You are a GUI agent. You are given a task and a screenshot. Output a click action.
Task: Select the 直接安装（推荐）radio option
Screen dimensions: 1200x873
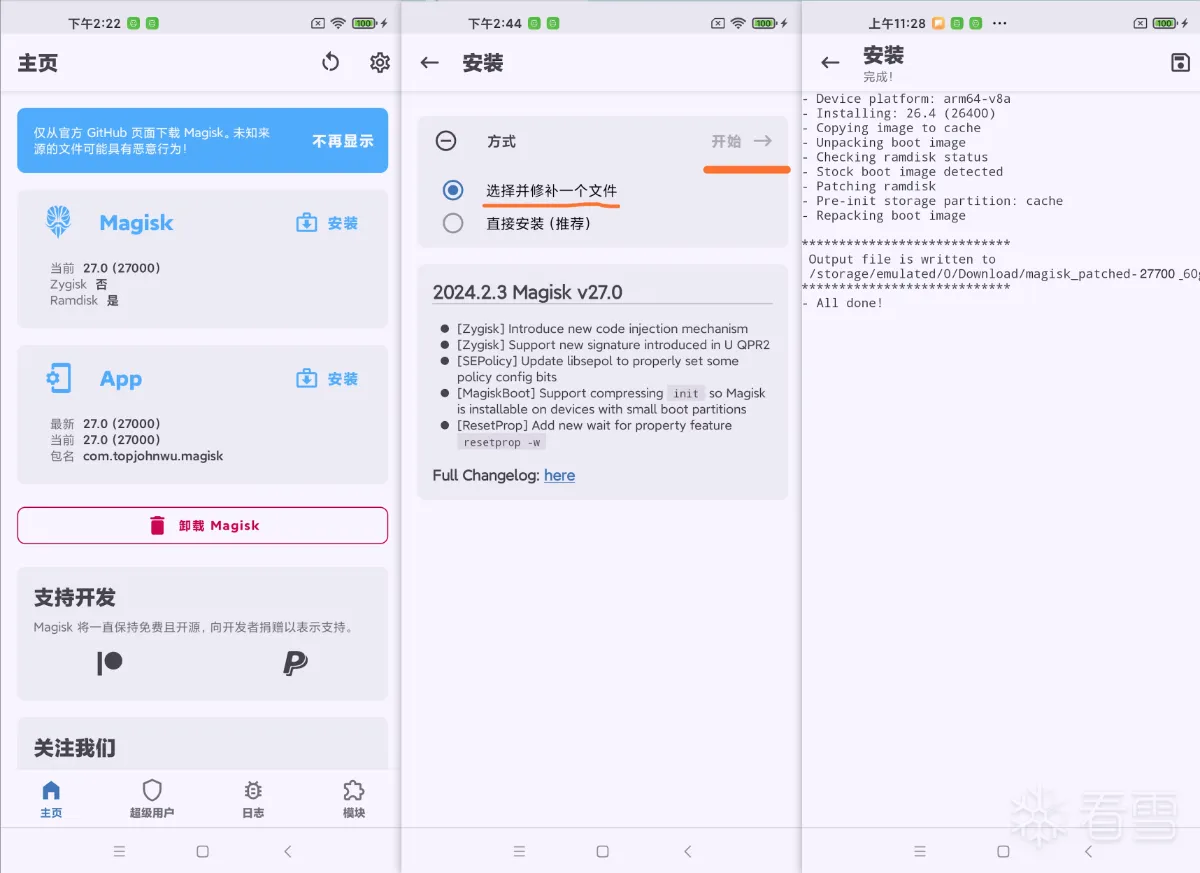[453, 223]
